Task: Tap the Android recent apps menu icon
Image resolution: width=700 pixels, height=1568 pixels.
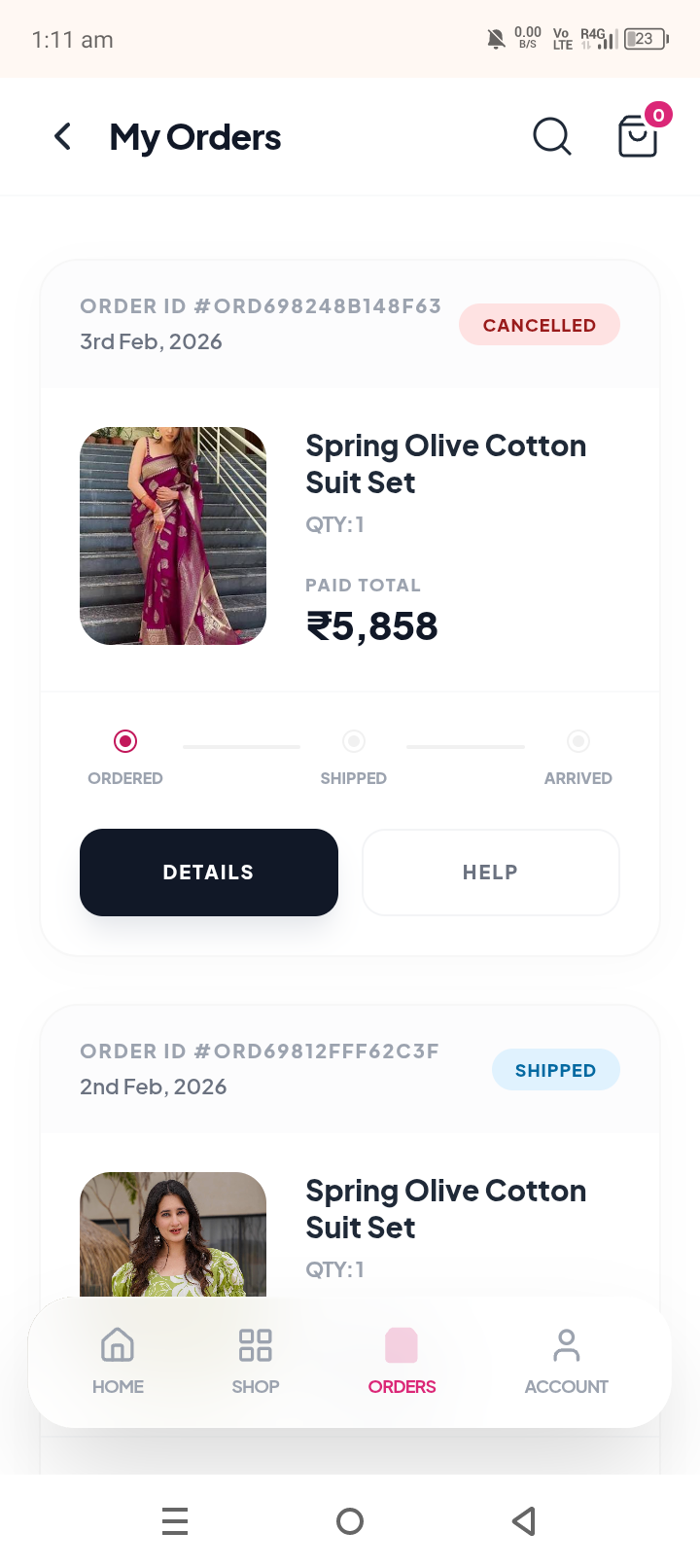Action: (175, 1520)
